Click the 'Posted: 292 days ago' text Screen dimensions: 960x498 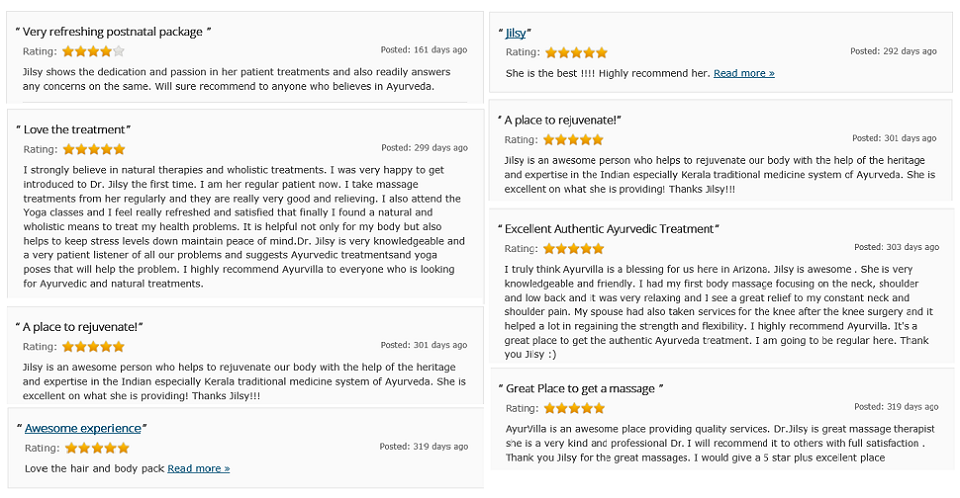click(x=893, y=51)
